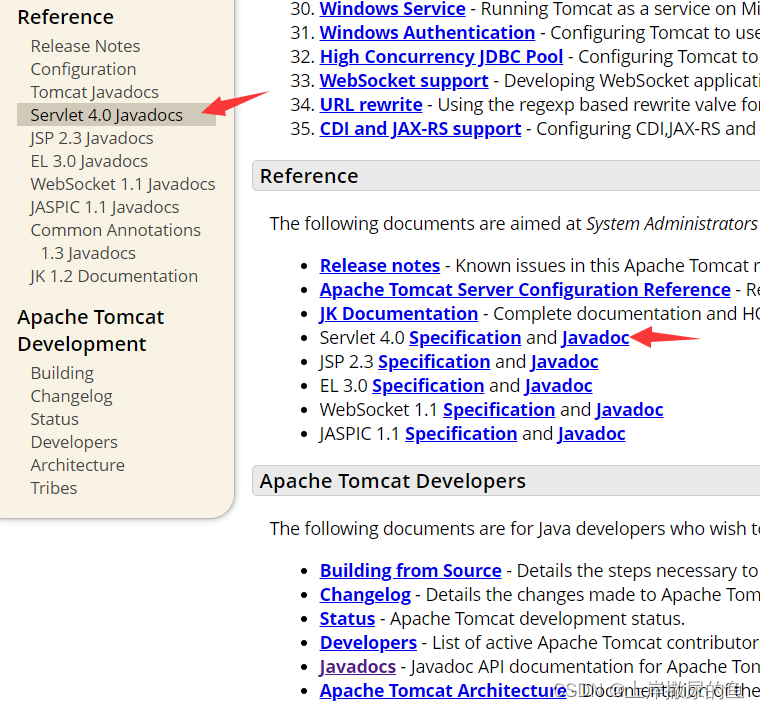Open Common Annotations 1.3 Javadocs sidebar link

115,241
